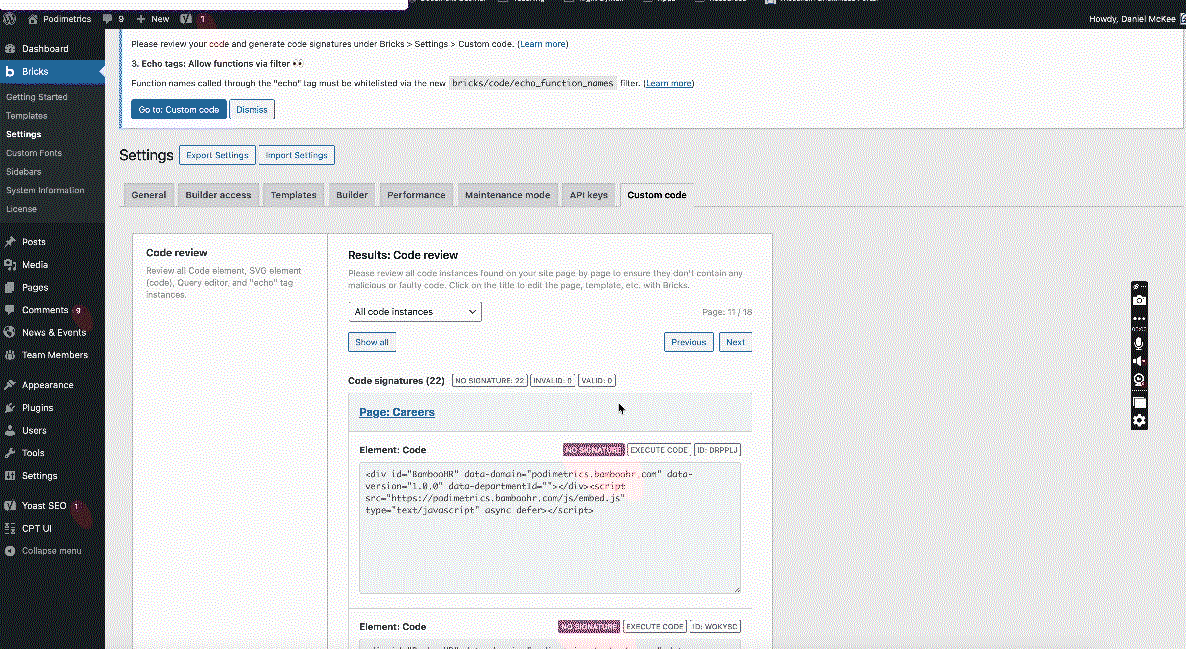This screenshot has width=1186, height=649.
Task: Open Sidebars in the Bricks submenu
Action: (x=23, y=172)
